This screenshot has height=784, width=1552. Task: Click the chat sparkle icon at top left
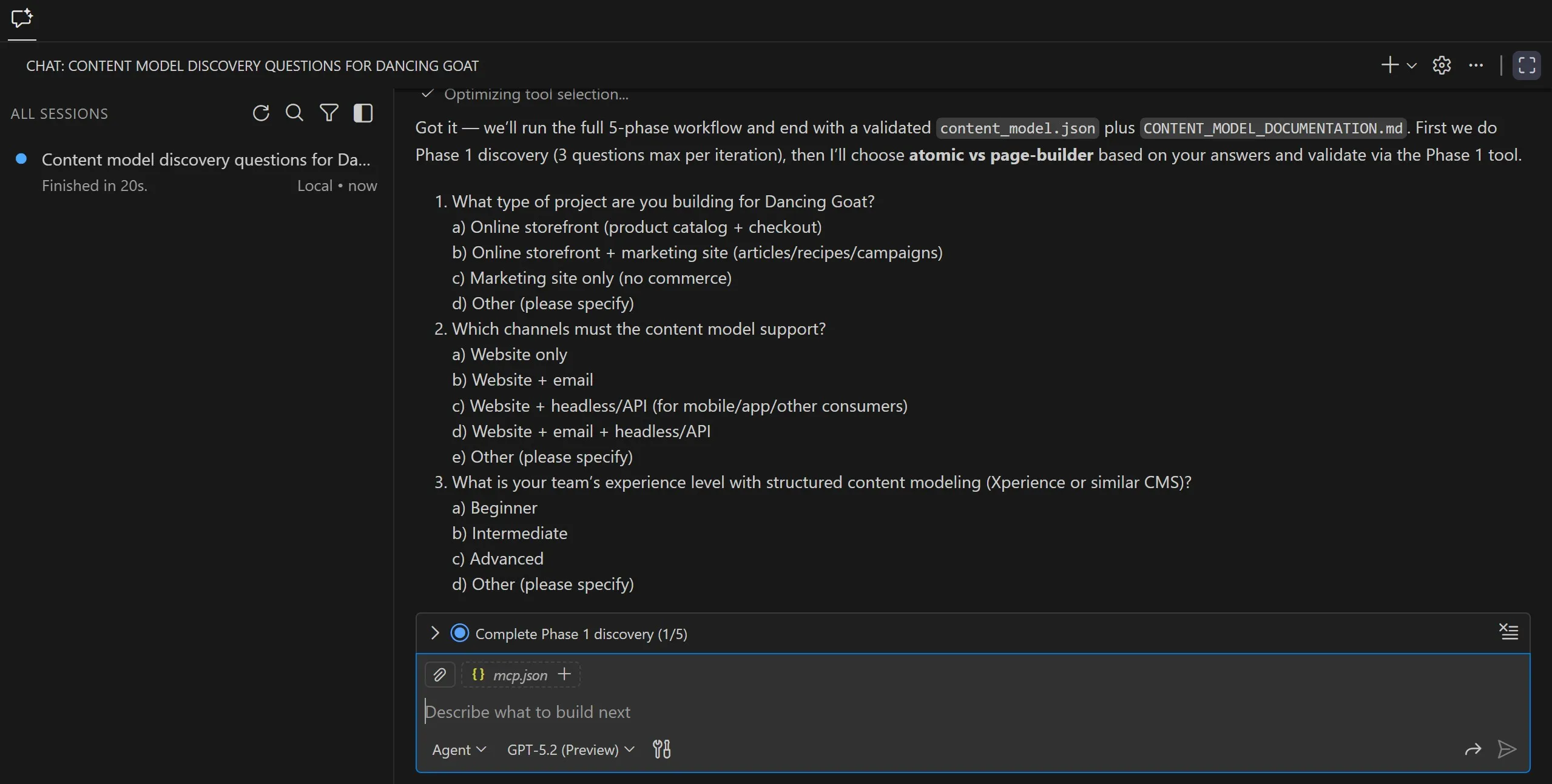[x=22, y=18]
